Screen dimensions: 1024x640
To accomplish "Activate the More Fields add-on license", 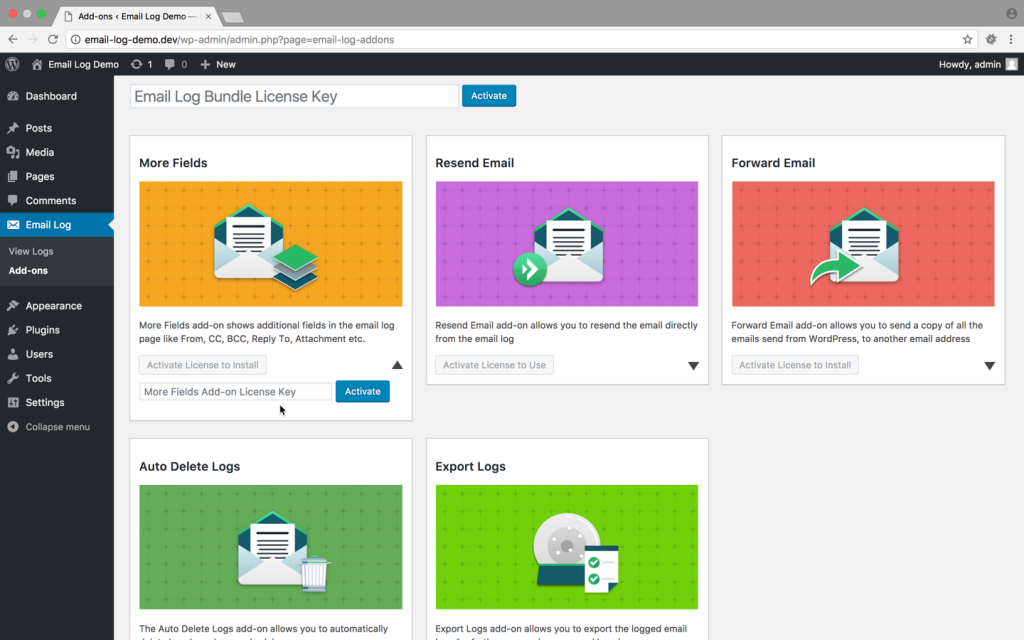I will click(362, 392).
